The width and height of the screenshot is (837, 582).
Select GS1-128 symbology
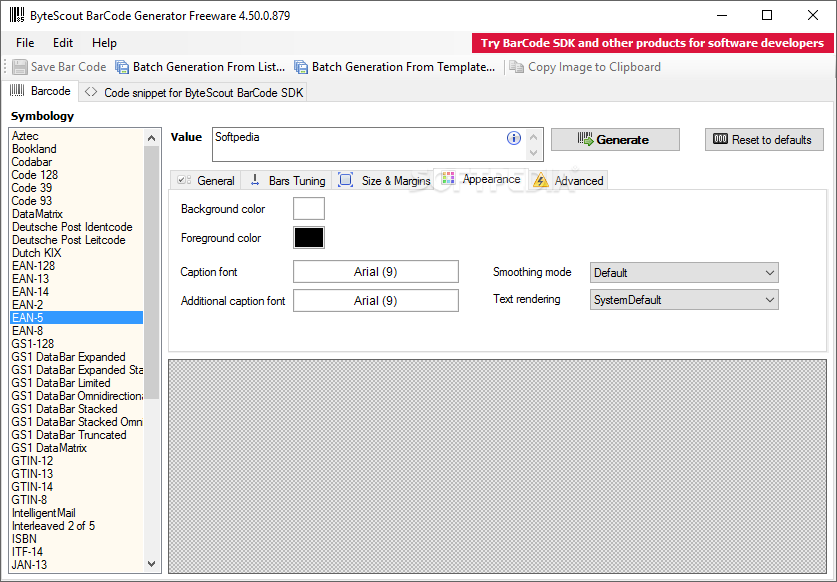pos(76,344)
